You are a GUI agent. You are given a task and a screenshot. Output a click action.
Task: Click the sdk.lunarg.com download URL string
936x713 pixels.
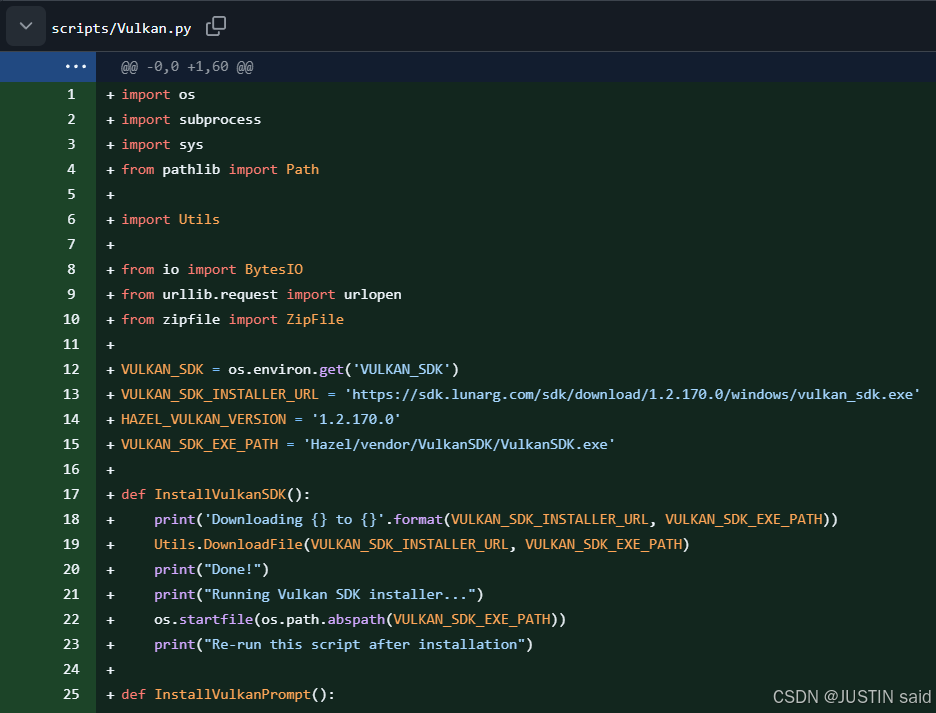click(632, 394)
